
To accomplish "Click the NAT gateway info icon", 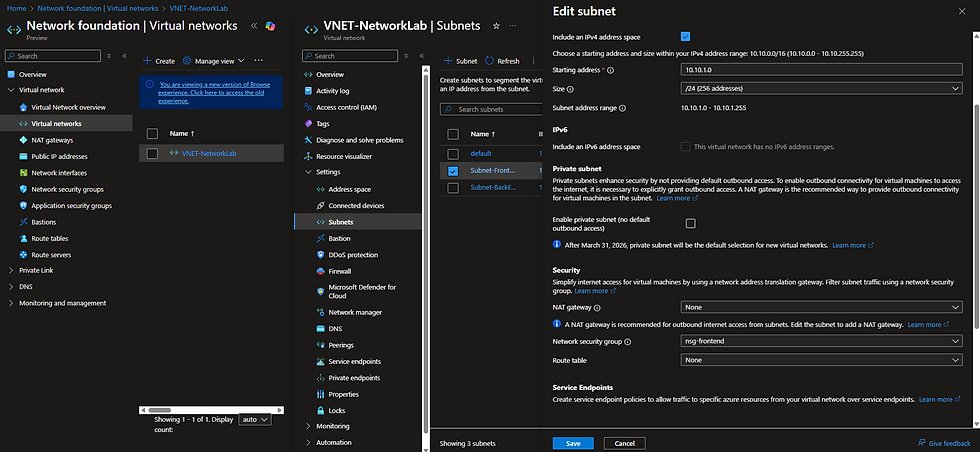I will 597,308.
